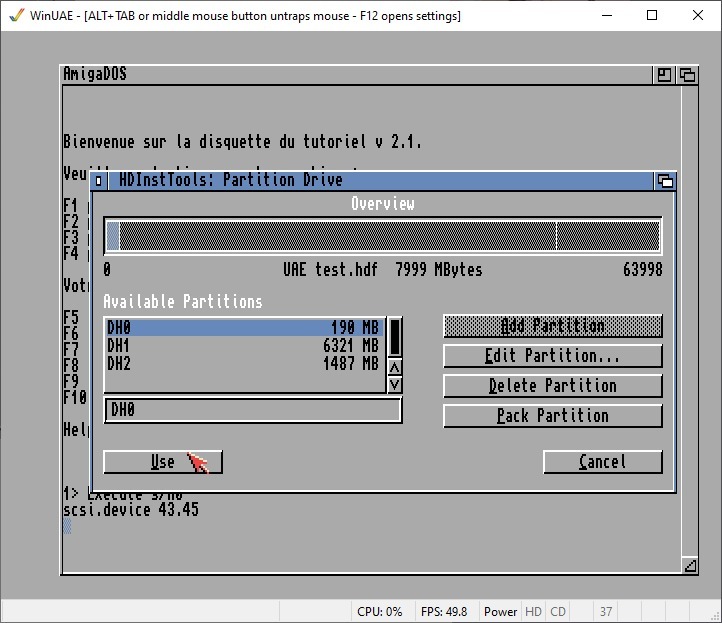The image size is (722, 623).
Task: Open Edit Partition dialog
Action: (x=553, y=356)
